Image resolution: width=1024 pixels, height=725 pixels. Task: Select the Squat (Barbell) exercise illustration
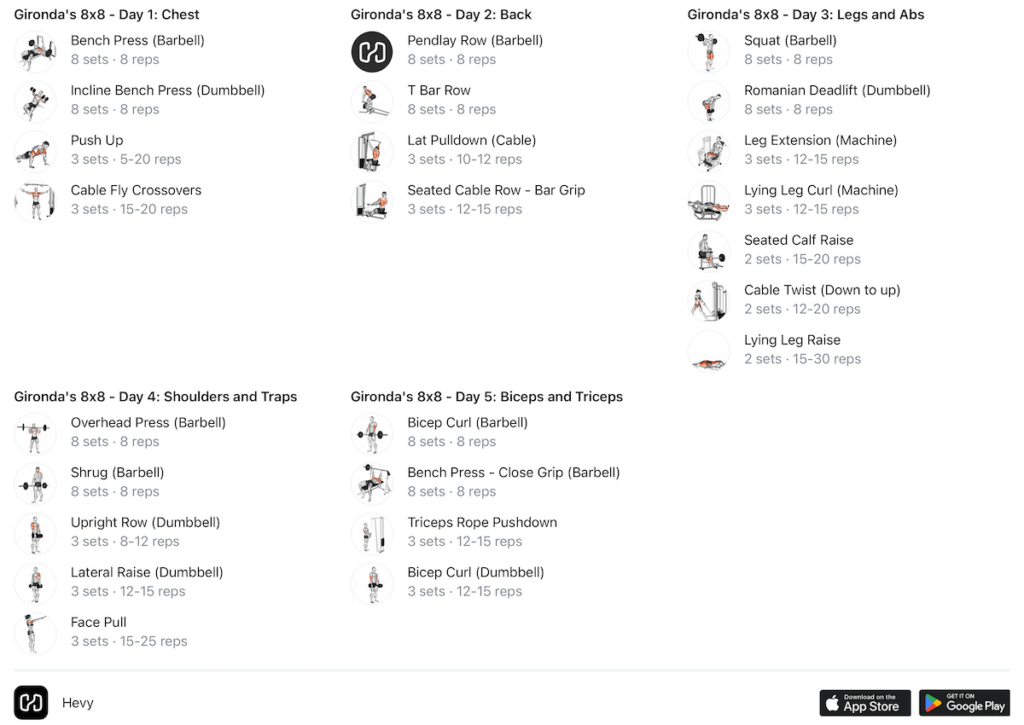(709, 52)
